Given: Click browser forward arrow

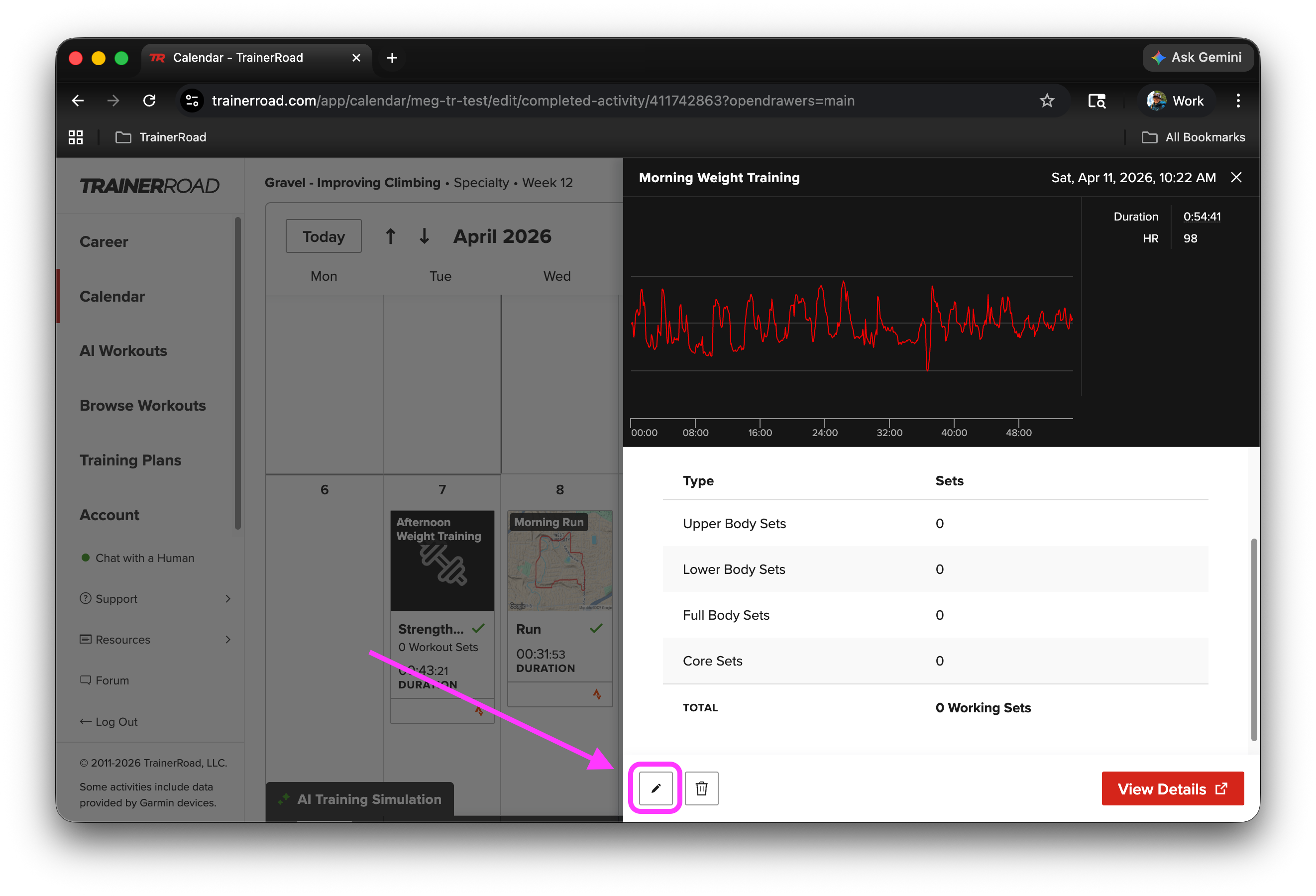Looking at the screenshot, I should pos(113,101).
